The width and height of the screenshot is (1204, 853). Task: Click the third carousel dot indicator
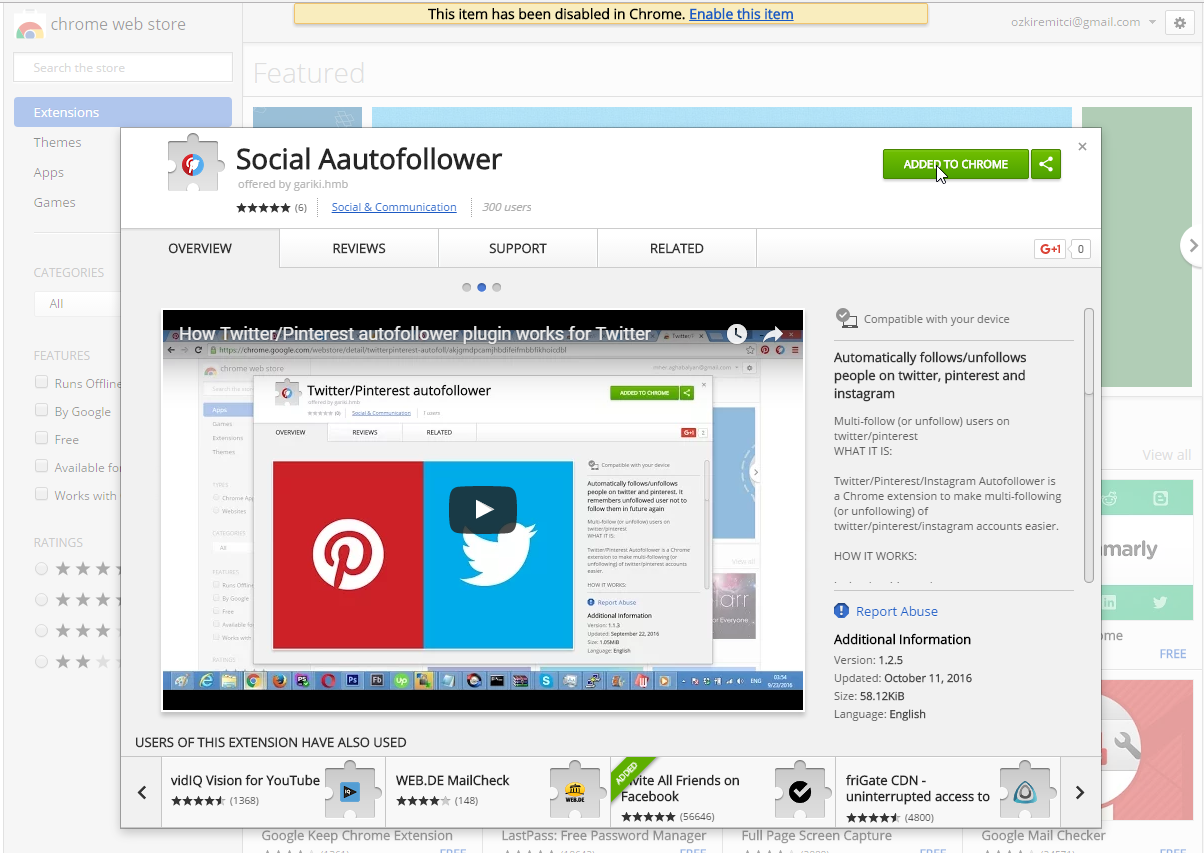[x=497, y=287]
